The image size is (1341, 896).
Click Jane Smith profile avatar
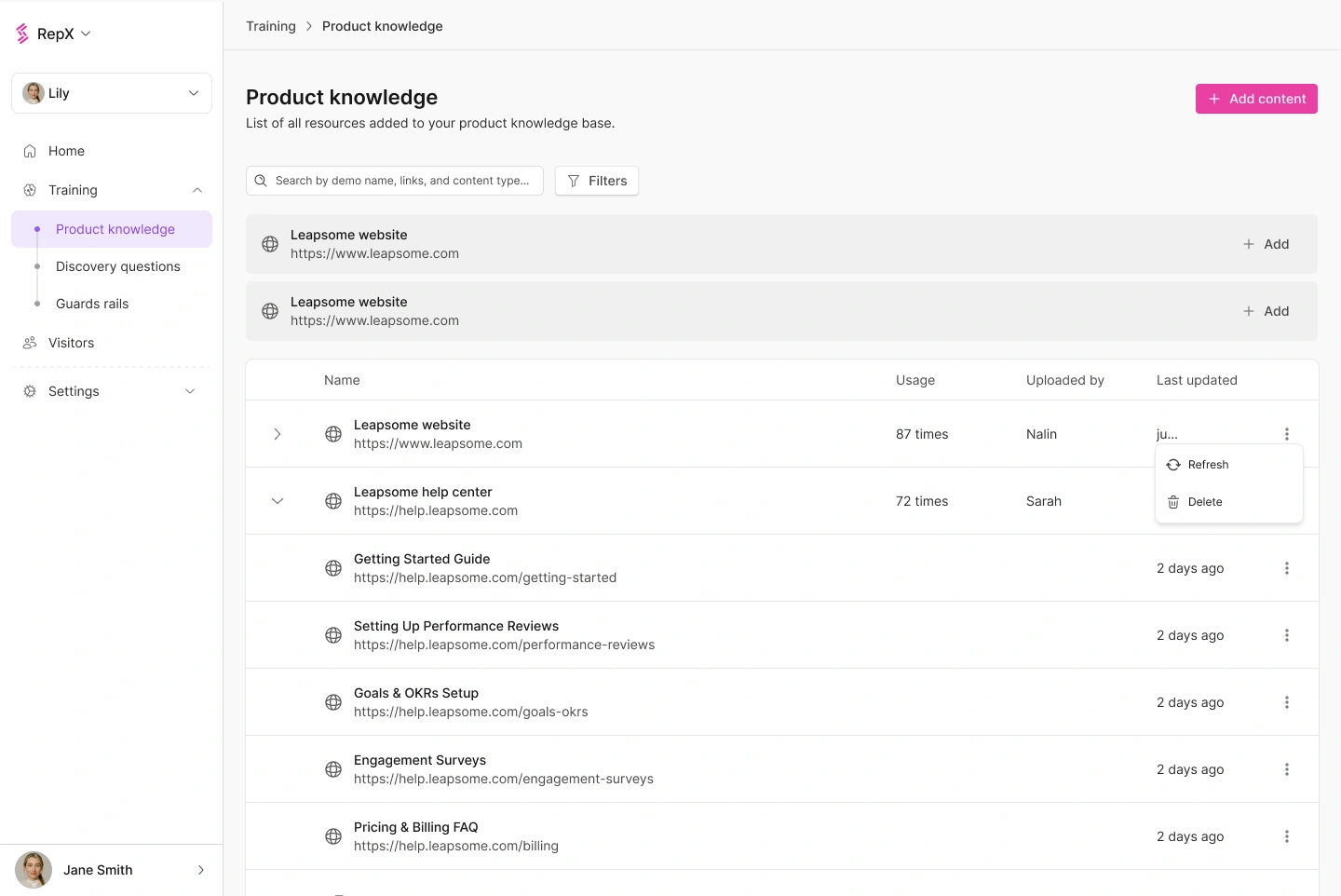pos(34,870)
